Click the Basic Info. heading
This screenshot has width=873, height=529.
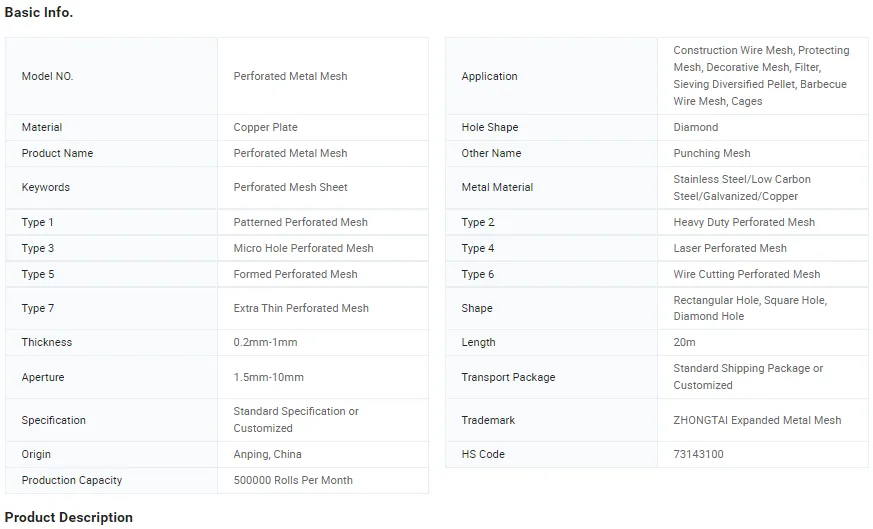tap(39, 13)
